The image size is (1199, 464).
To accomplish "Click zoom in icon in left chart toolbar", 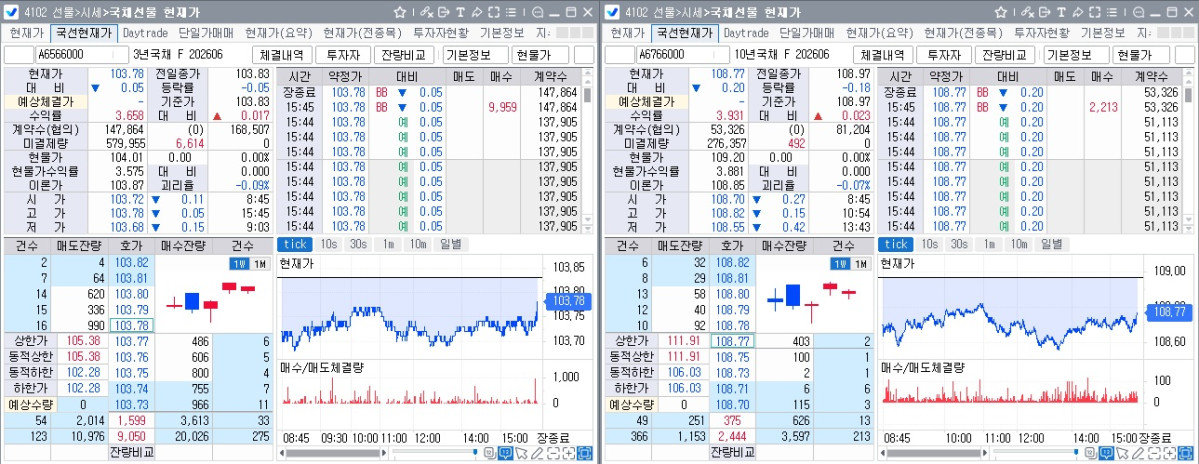I will click(x=568, y=453).
